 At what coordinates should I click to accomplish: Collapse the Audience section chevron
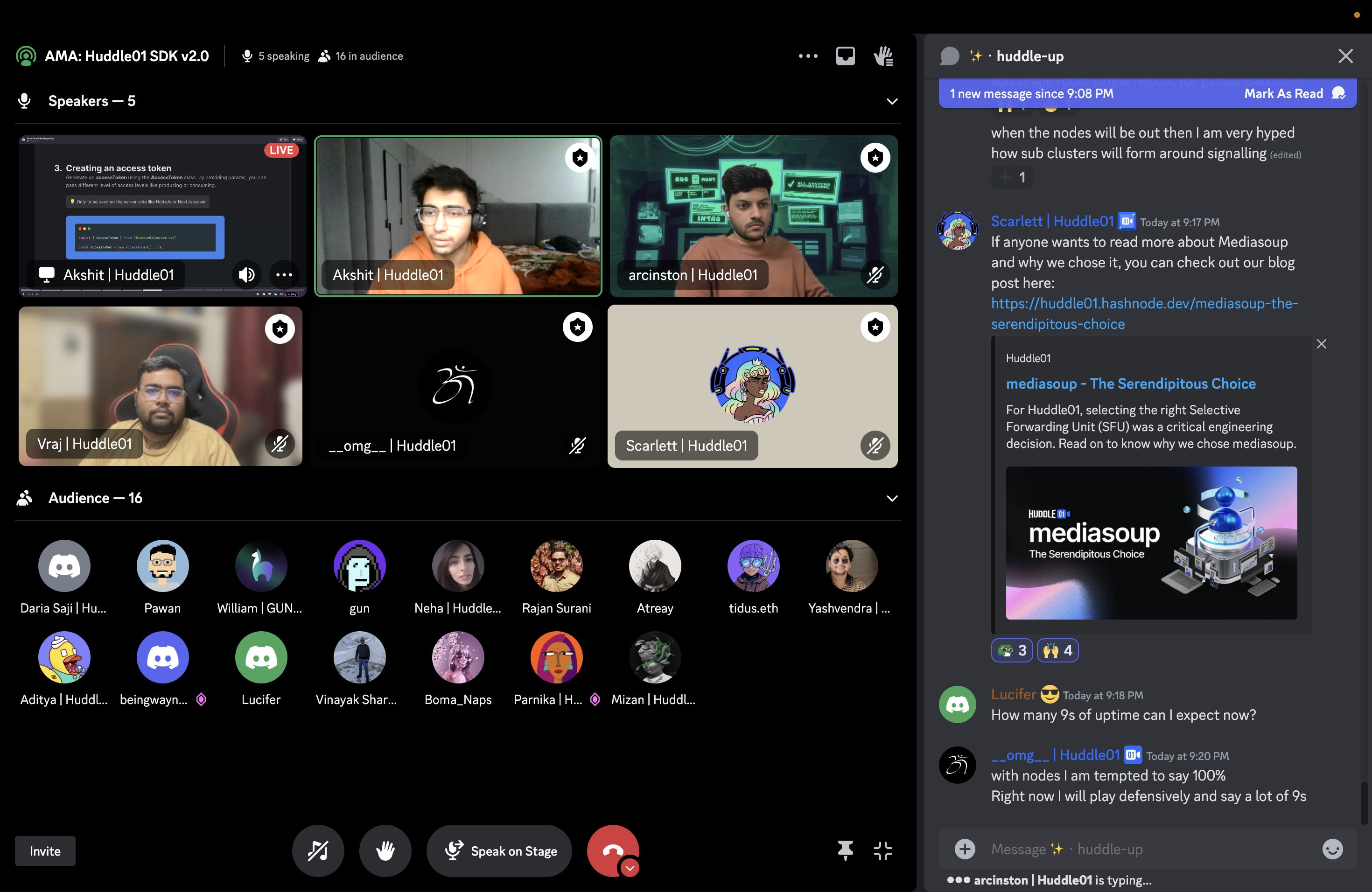pyautogui.click(x=892, y=498)
